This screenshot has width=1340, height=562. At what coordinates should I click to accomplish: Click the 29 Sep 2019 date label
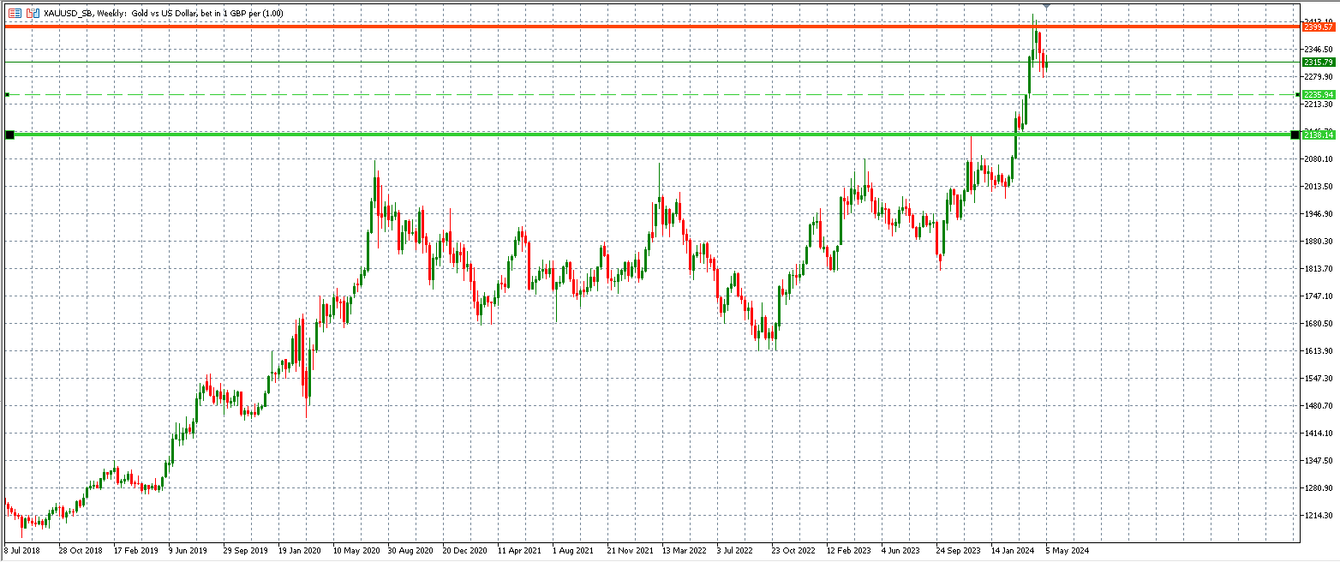pos(245,550)
